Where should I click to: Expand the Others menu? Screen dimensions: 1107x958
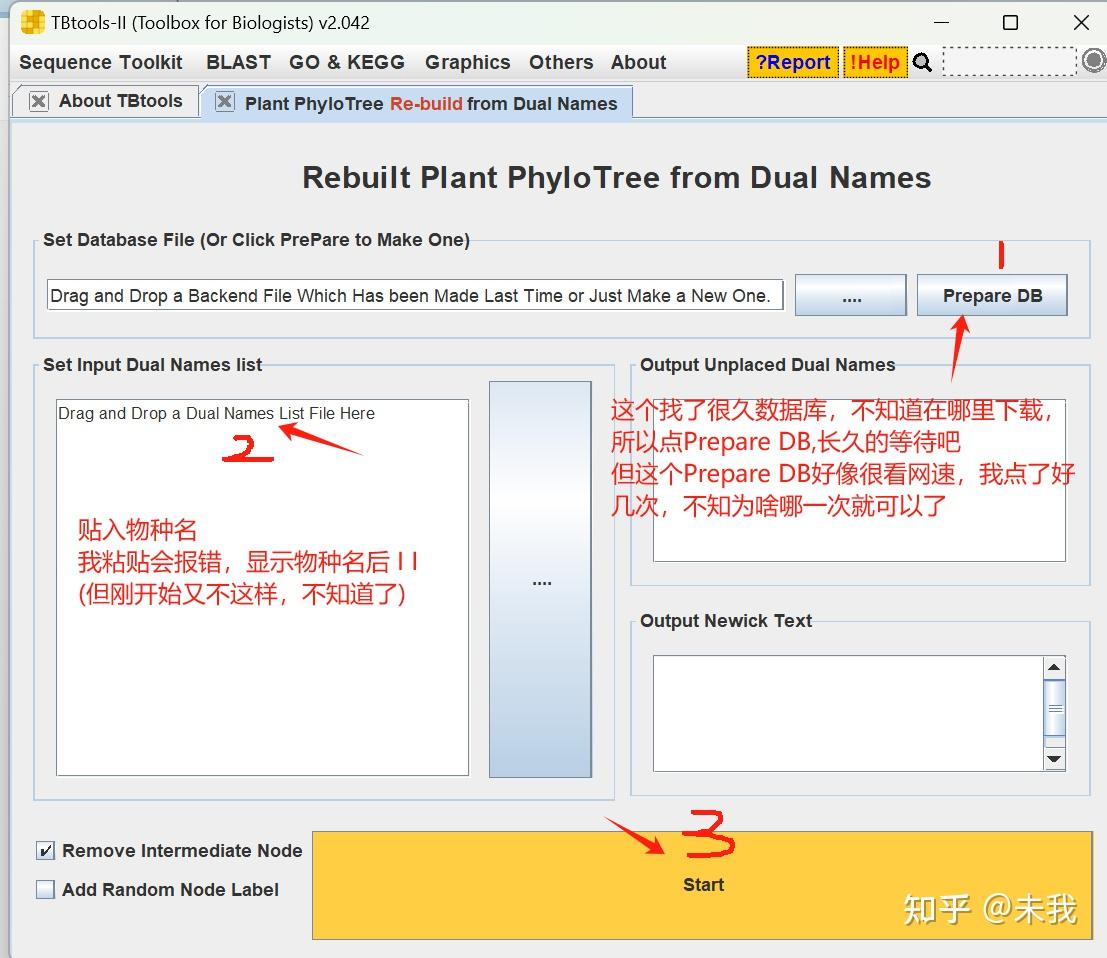[561, 62]
